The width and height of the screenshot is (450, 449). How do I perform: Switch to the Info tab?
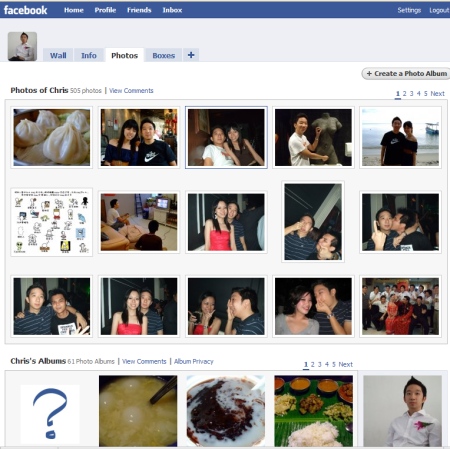pos(89,55)
